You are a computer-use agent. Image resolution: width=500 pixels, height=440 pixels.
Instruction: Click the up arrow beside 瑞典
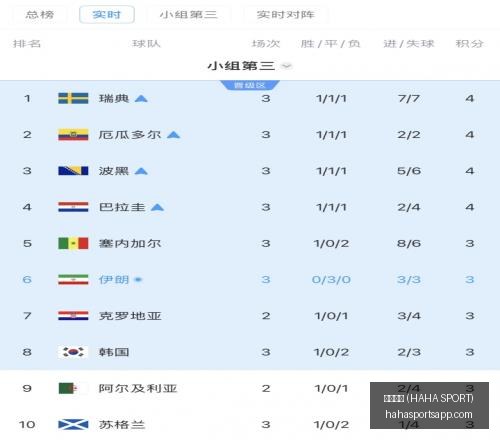pos(141,99)
